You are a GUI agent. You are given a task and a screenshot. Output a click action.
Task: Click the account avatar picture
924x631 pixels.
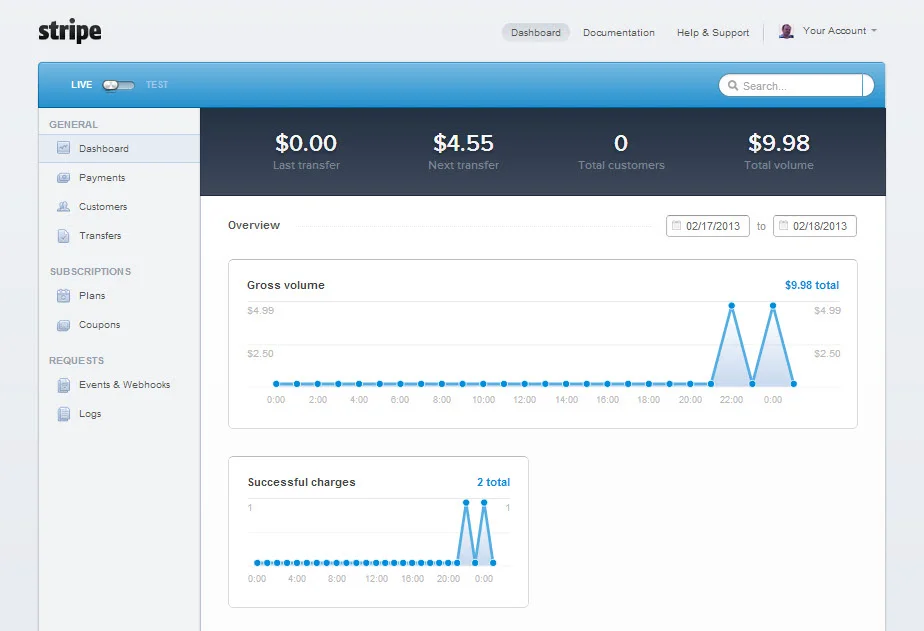coord(786,31)
